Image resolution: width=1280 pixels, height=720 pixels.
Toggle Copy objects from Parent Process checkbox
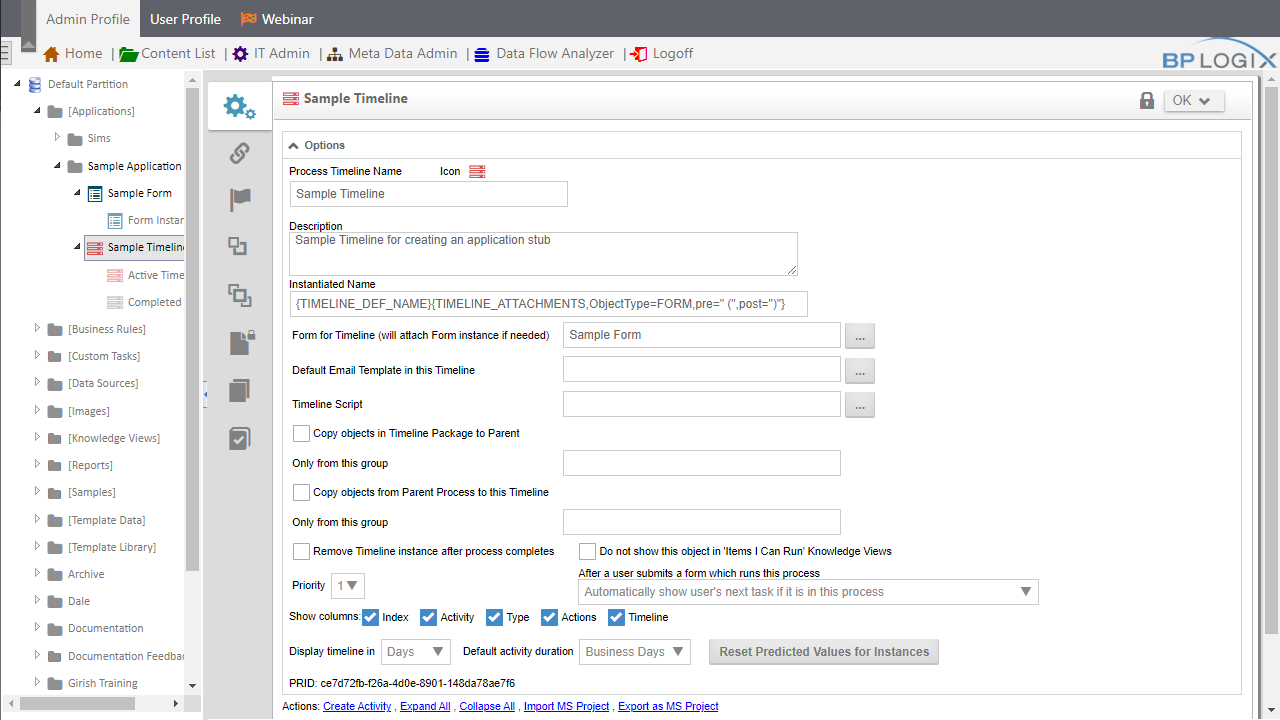301,492
